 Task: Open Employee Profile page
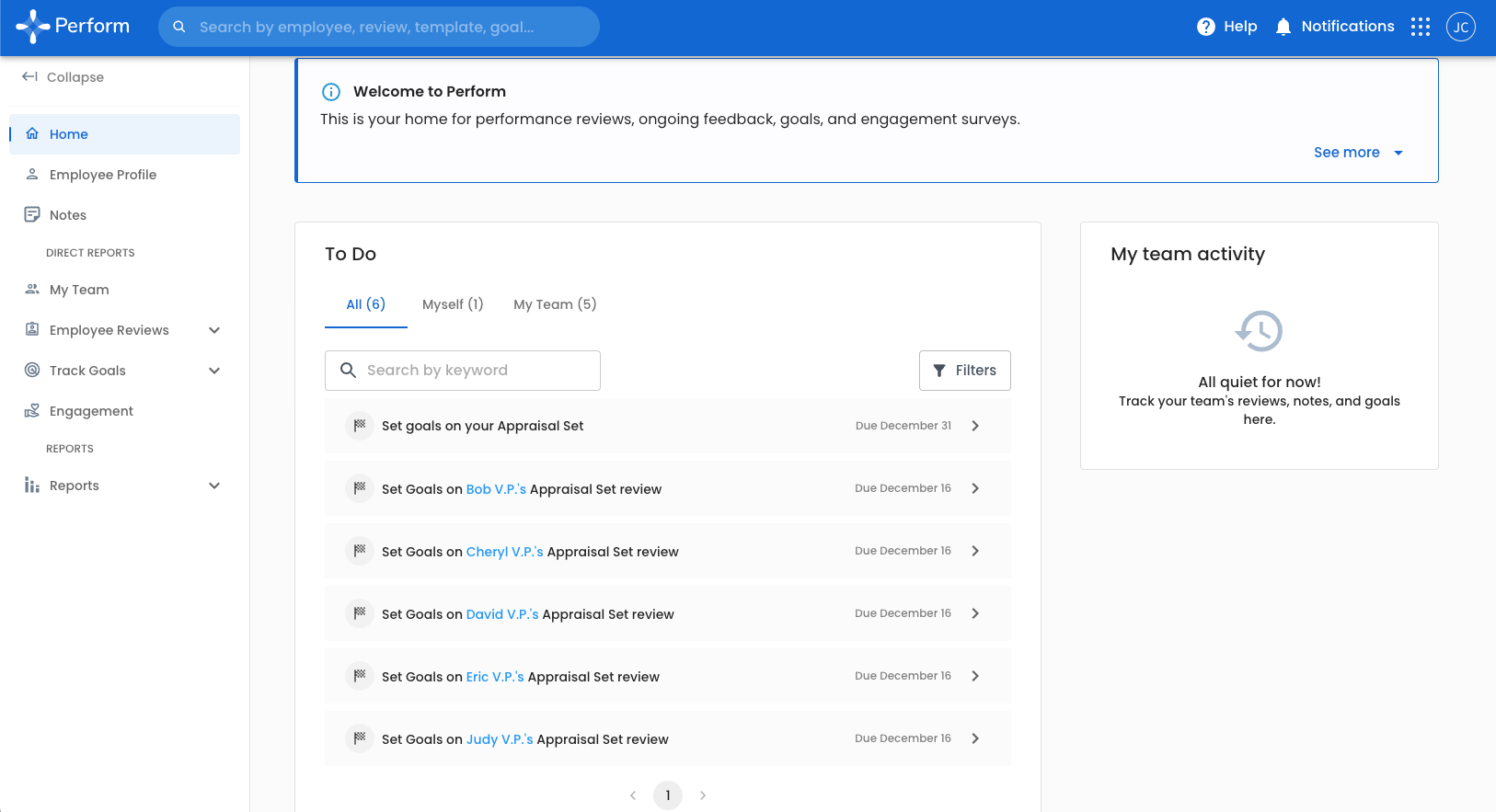pyautogui.click(x=125, y=175)
